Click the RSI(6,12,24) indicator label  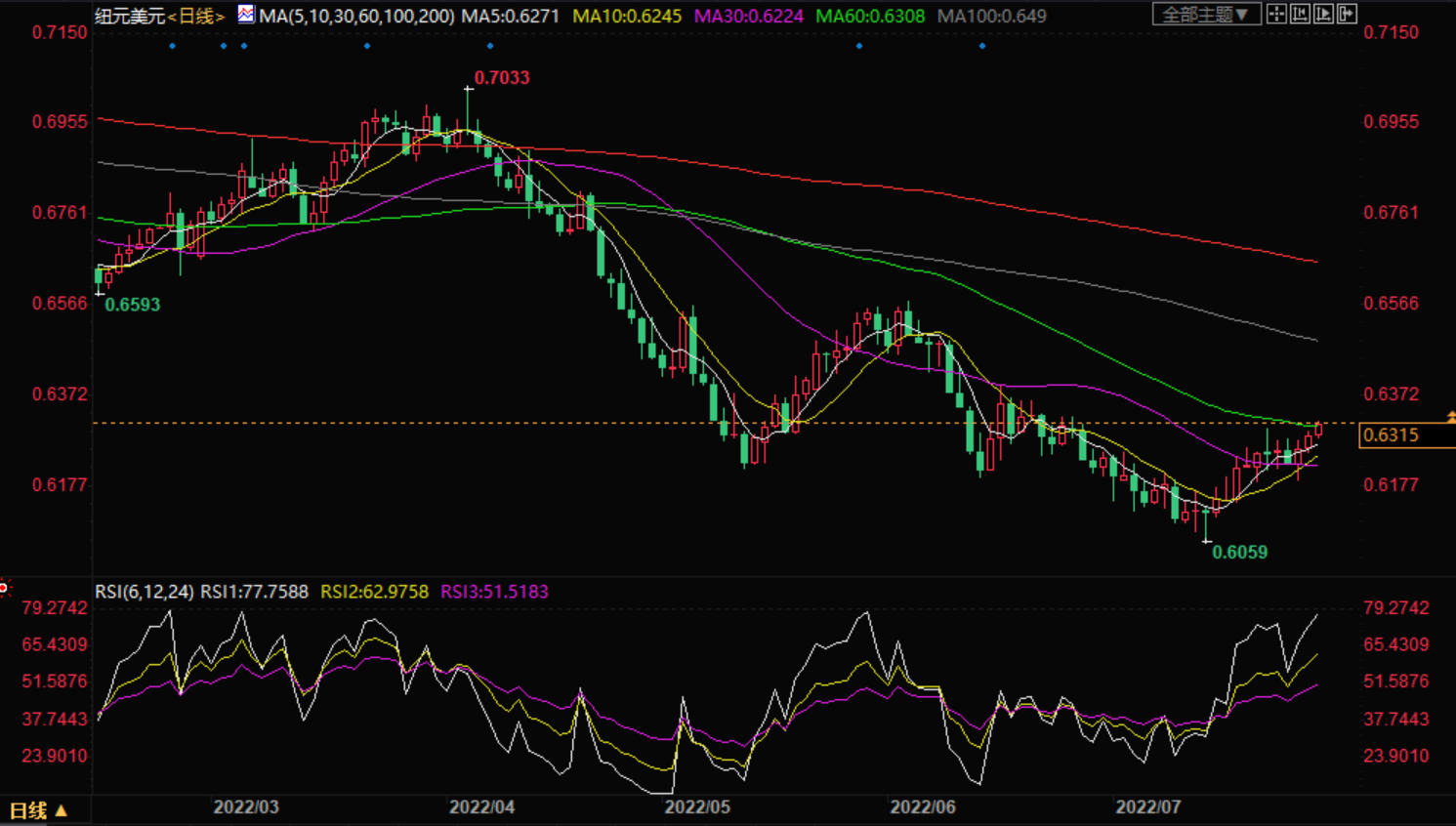point(144,592)
